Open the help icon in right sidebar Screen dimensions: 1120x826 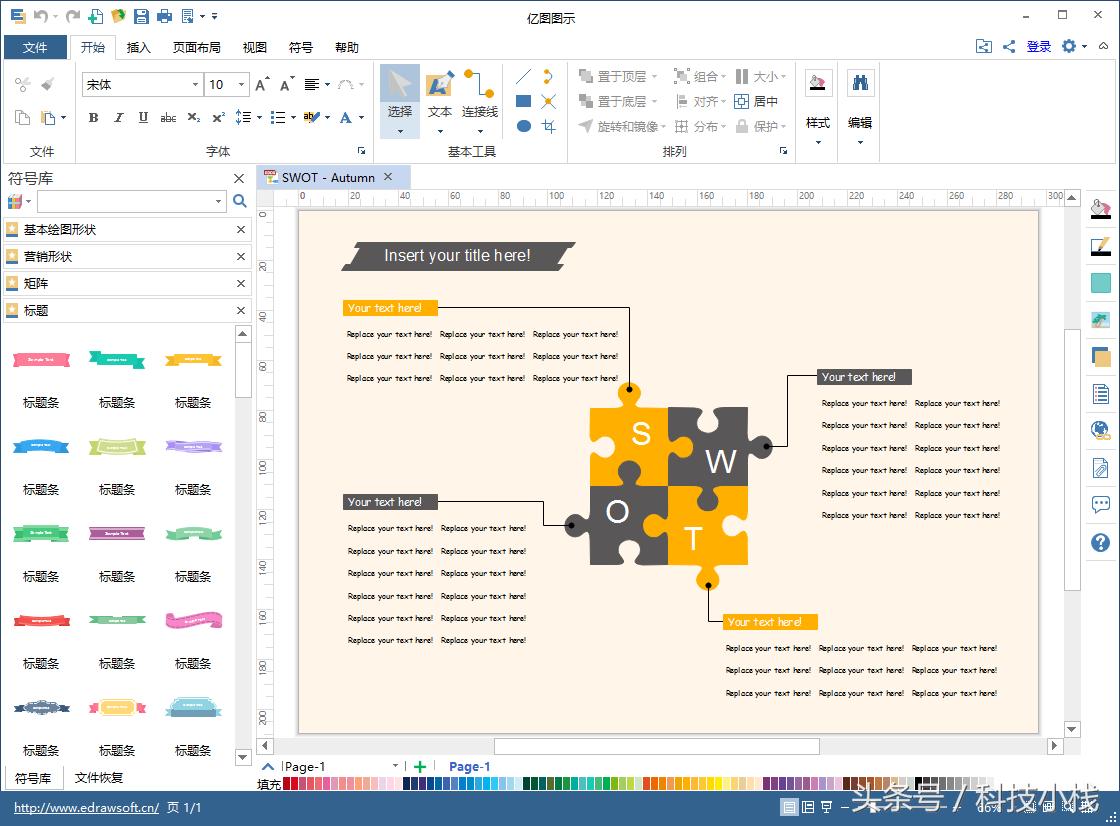pos(1100,542)
